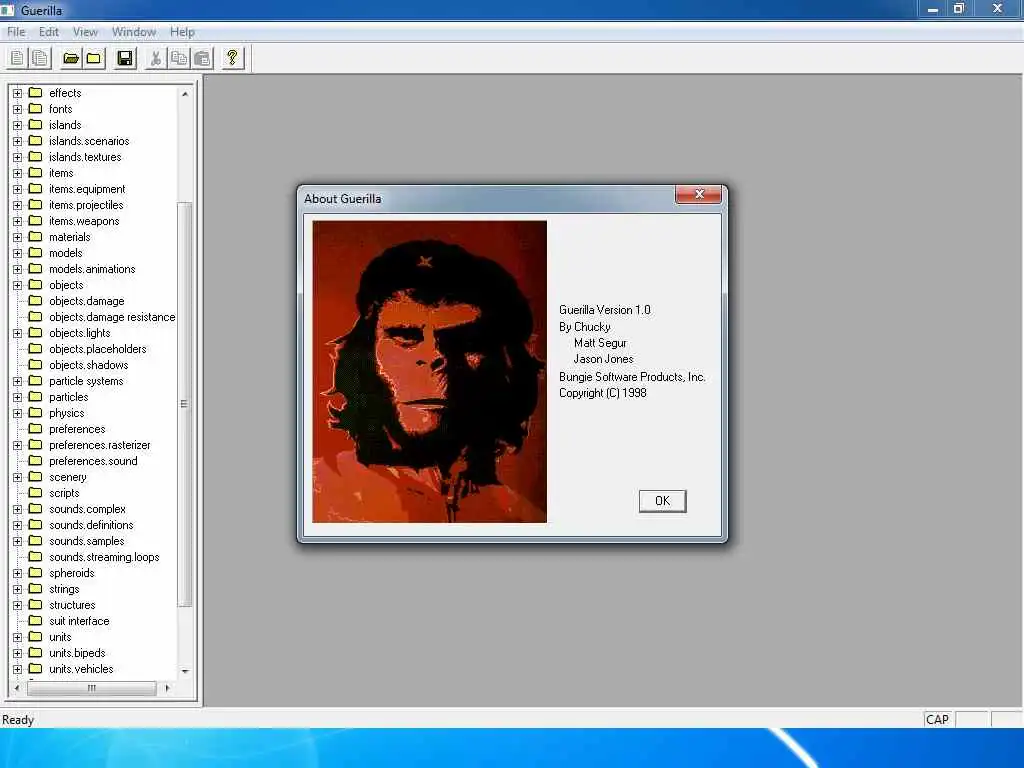Expand the scenery tree node
This screenshot has height=768, width=1024.
(18, 477)
